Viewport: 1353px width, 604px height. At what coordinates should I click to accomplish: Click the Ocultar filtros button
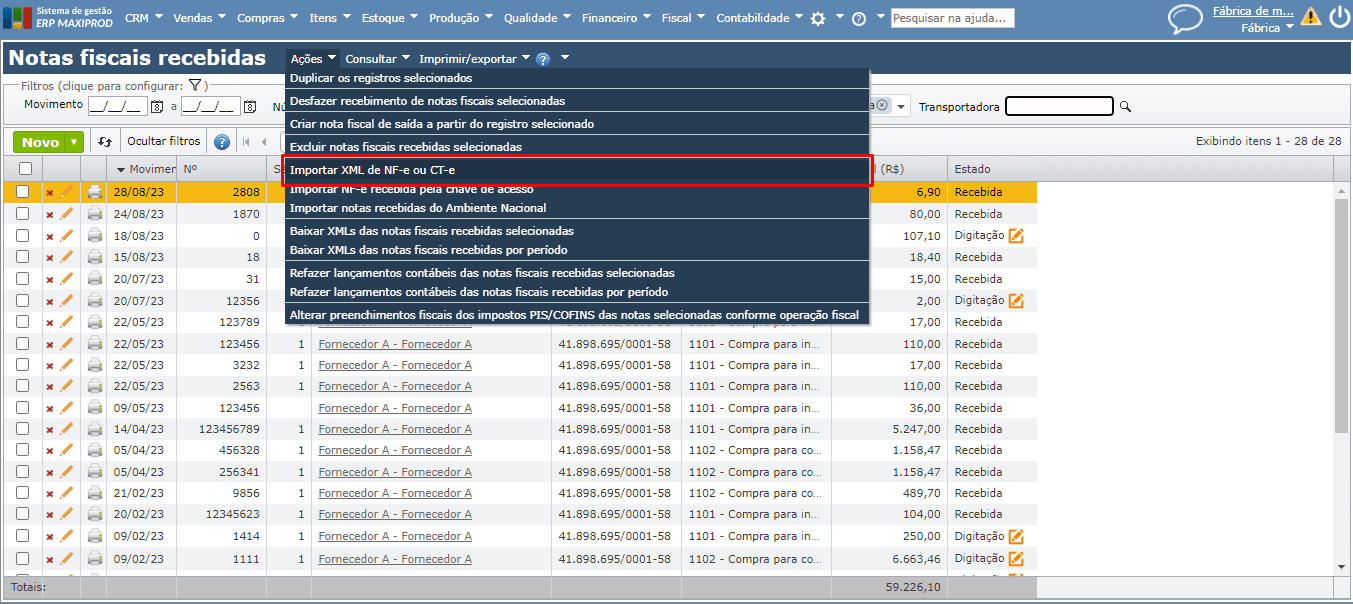pos(163,142)
